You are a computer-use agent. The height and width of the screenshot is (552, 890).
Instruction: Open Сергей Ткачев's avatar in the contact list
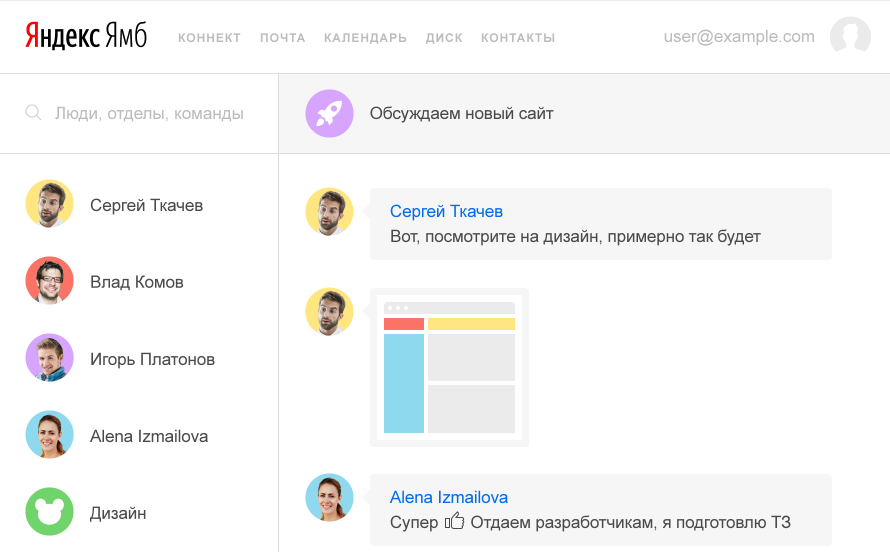(49, 204)
